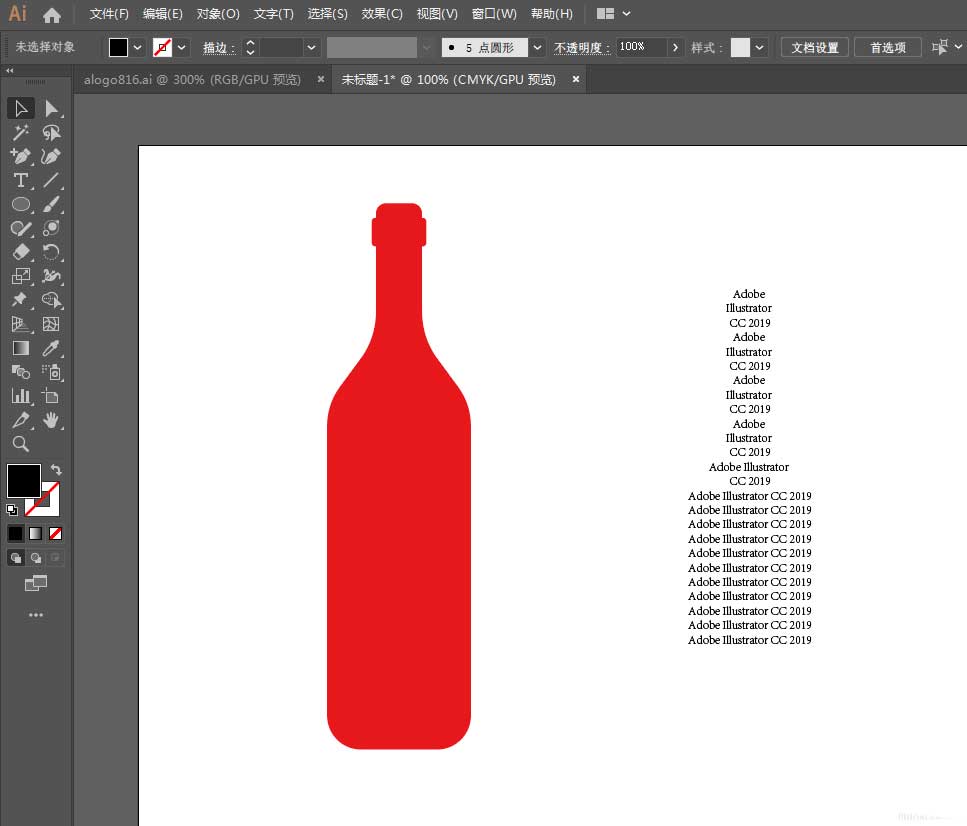The width and height of the screenshot is (967, 826).
Task: Expand the 5 点圆形 brush dropdown
Action: point(538,47)
